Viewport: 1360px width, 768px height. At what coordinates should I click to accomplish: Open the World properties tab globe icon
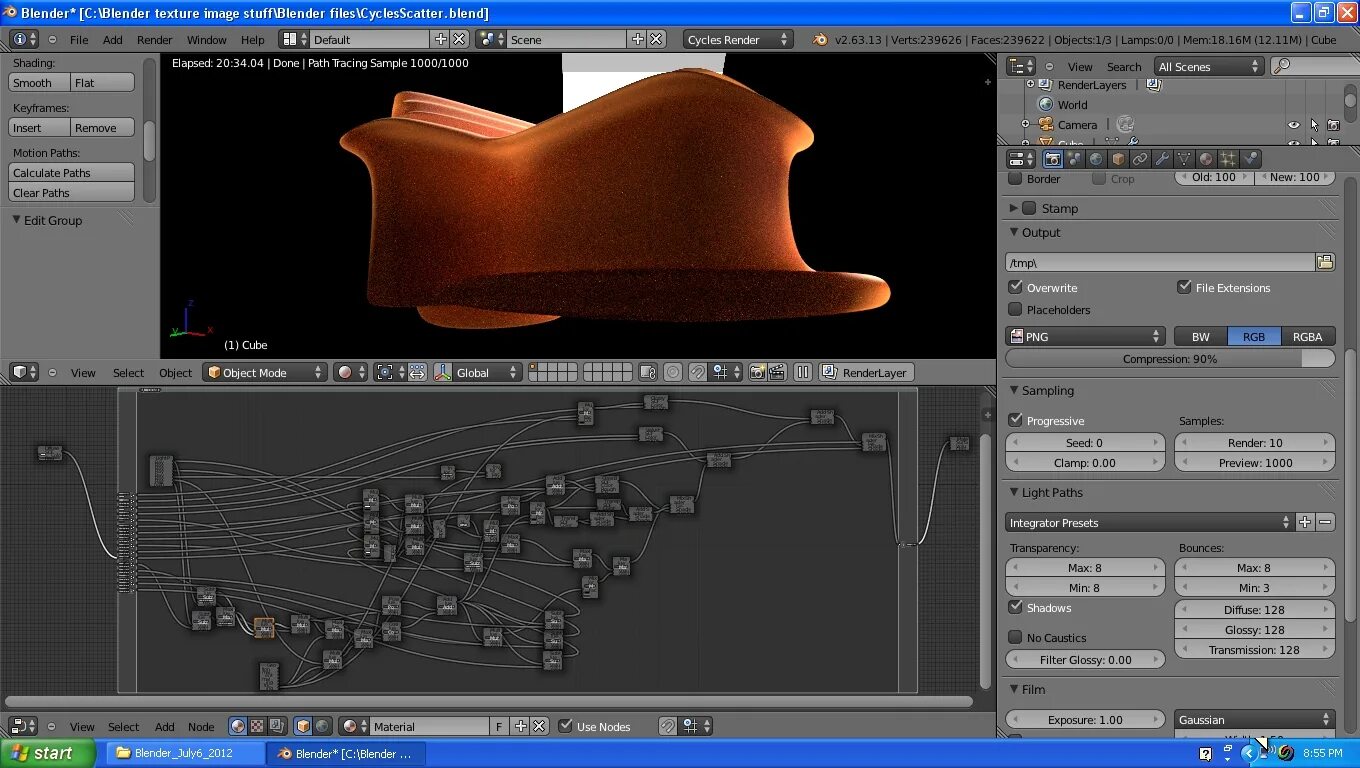[x=1096, y=159]
